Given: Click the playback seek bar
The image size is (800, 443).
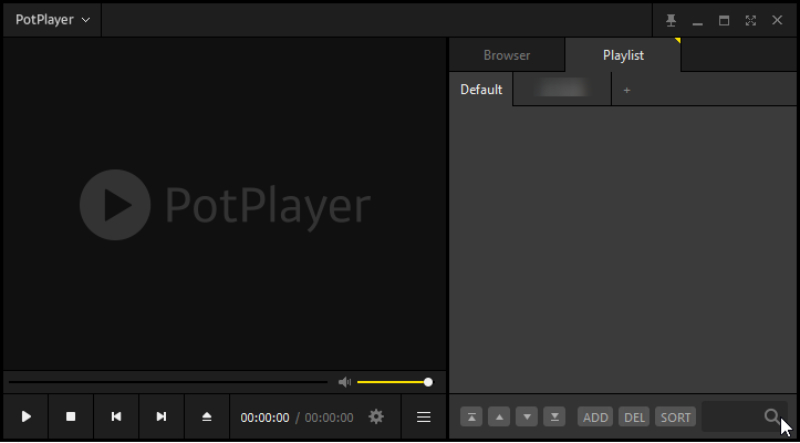Looking at the screenshot, I should click(x=168, y=382).
